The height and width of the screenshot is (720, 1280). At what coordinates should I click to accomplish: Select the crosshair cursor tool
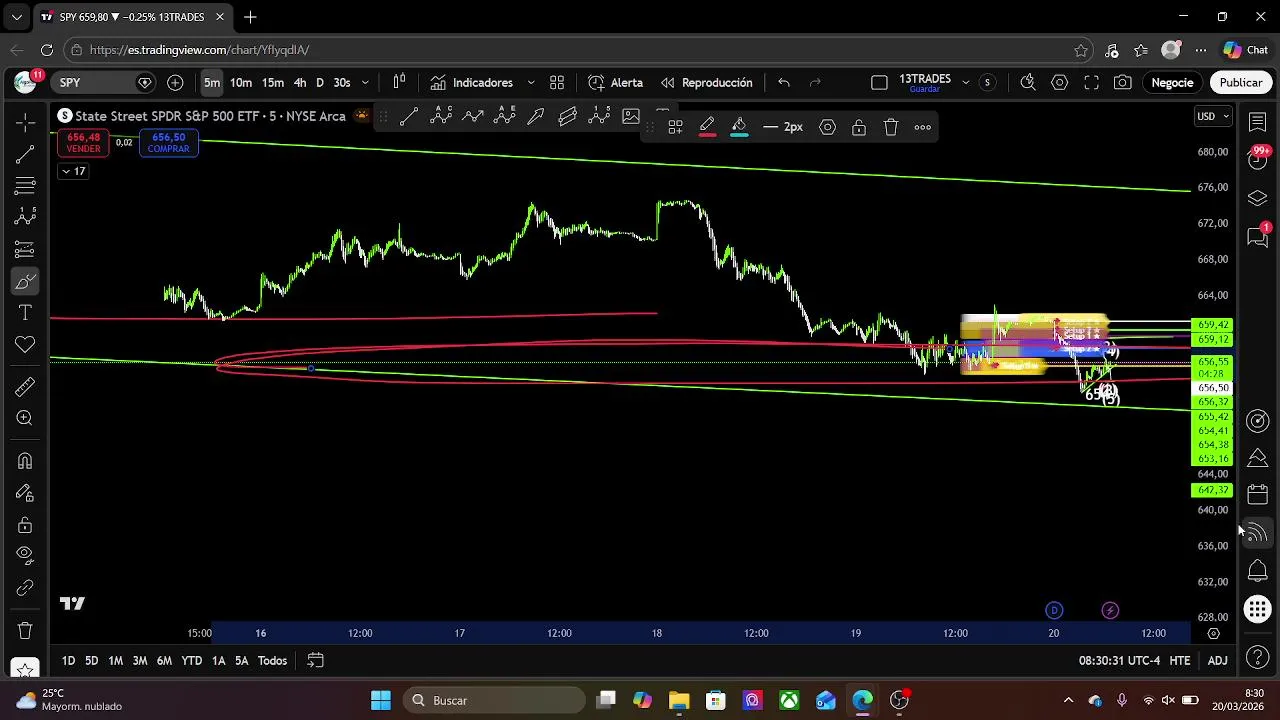[x=25, y=122]
